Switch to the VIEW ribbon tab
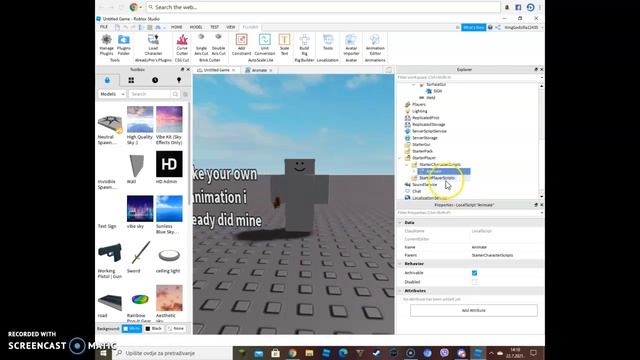This screenshot has height=360, width=640. coord(231,27)
